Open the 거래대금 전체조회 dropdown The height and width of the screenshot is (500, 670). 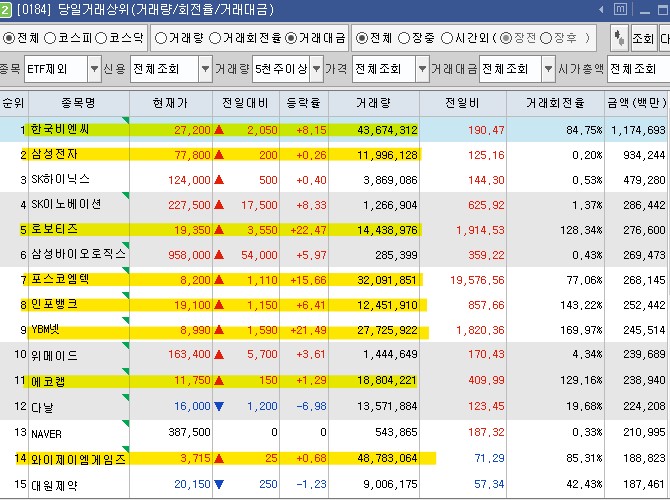click(548, 69)
